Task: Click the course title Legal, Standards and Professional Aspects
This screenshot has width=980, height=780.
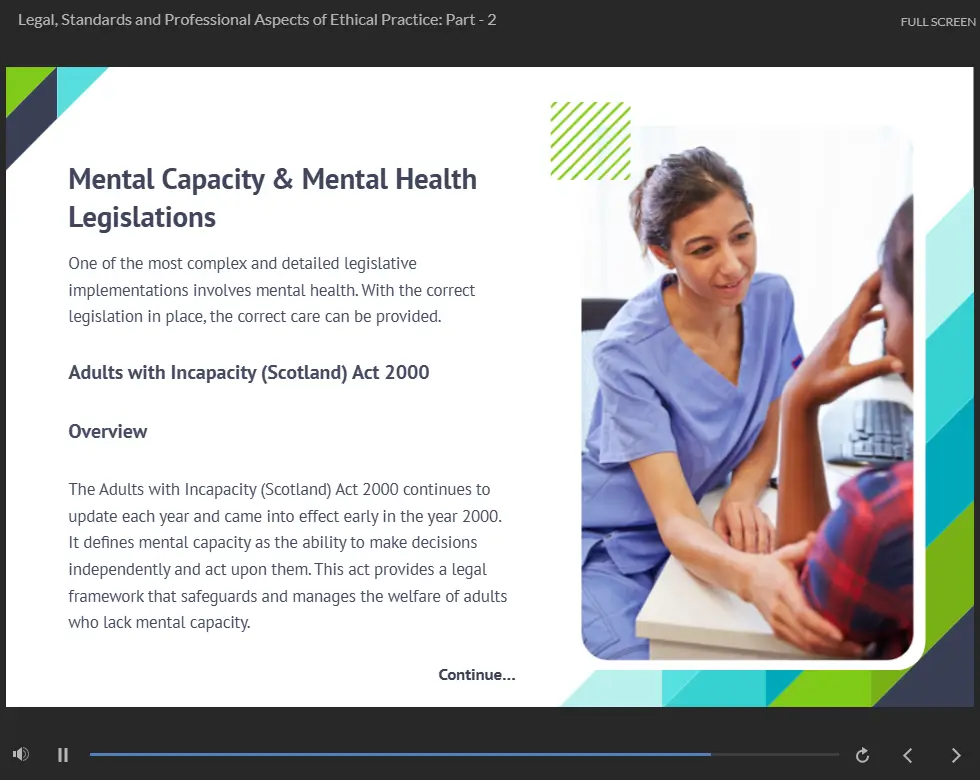Action: (257, 20)
